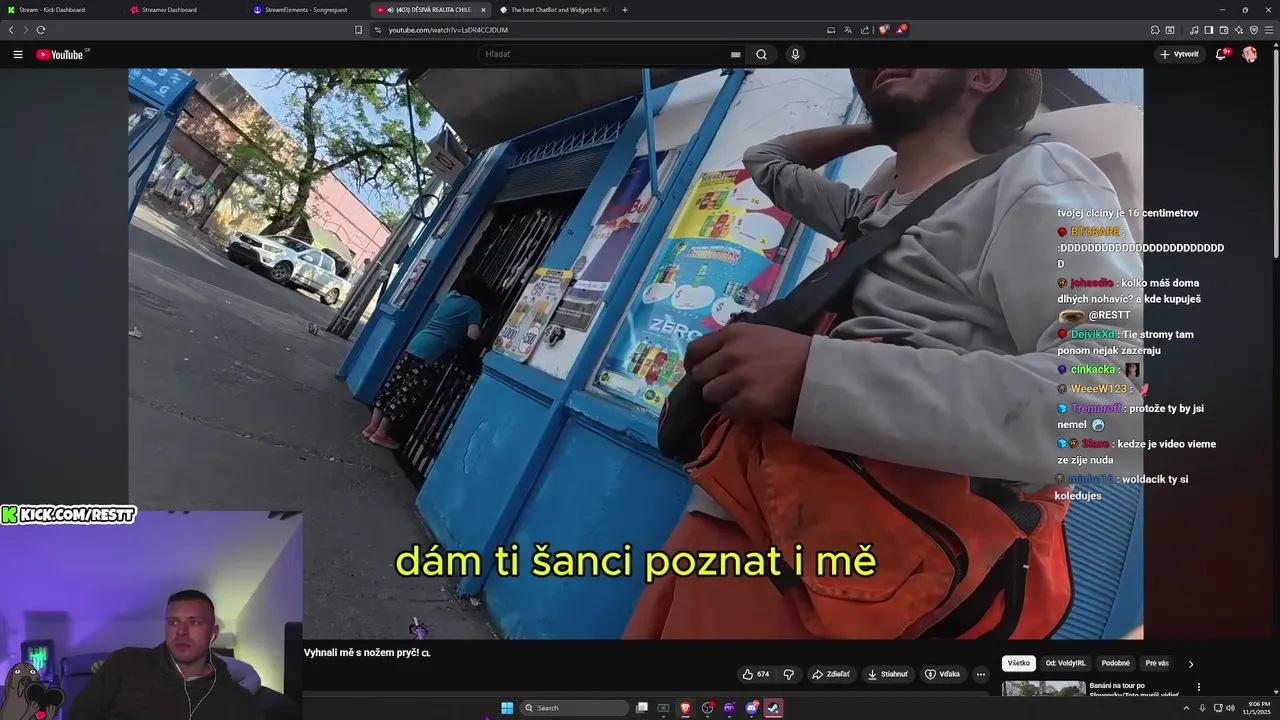Viewport: 1280px width, 720px height.
Task: Reload the page with the refresh icon
Action: click(x=41, y=30)
